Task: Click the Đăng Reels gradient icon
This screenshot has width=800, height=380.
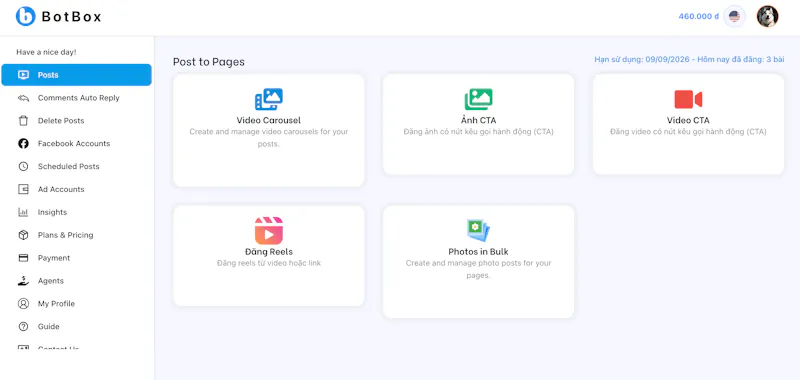Action: click(x=269, y=231)
